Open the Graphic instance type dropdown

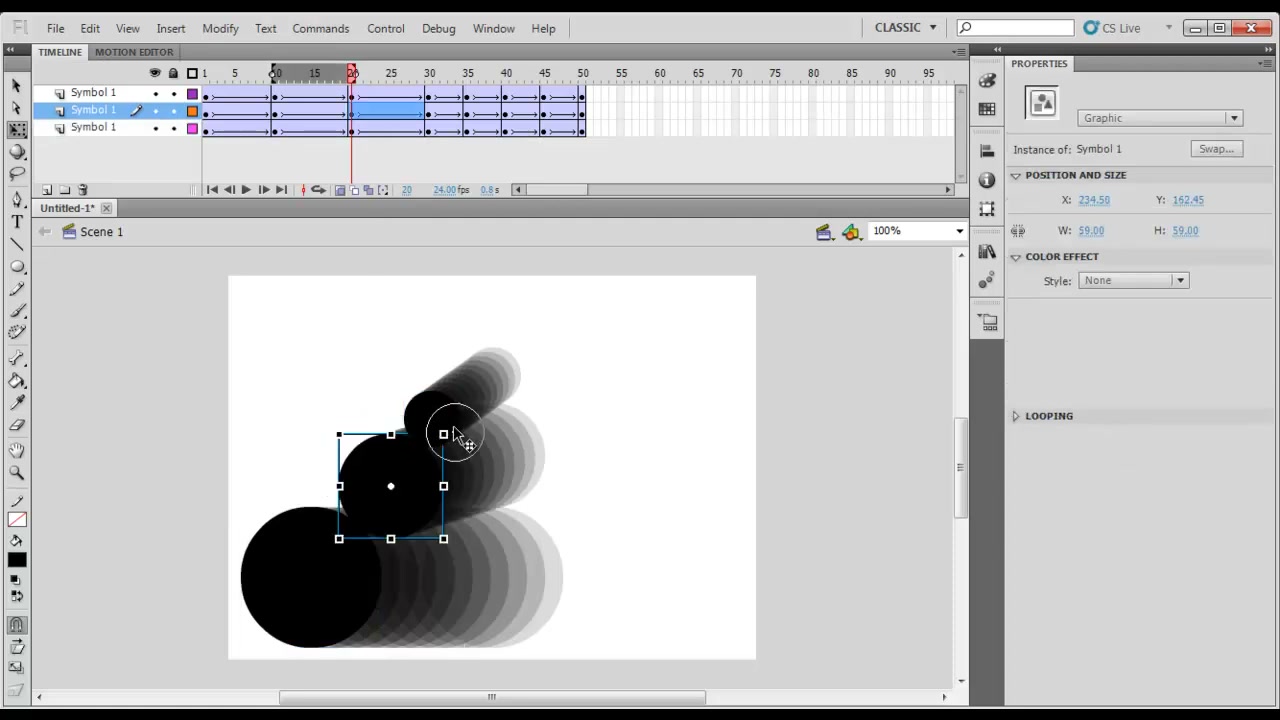[1160, 118]
